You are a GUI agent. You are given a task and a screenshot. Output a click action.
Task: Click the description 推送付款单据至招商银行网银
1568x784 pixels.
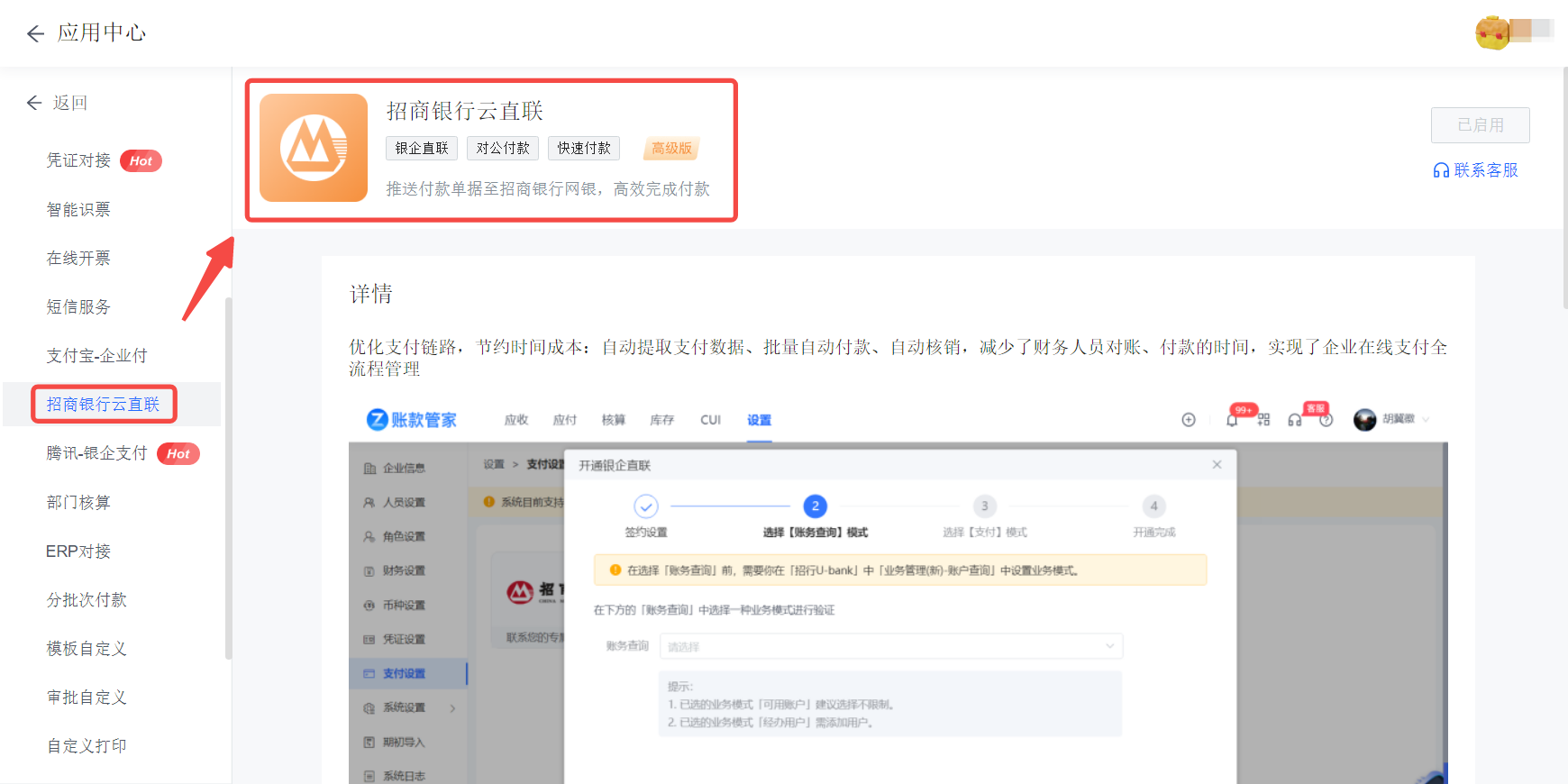[x=548, y=189]
